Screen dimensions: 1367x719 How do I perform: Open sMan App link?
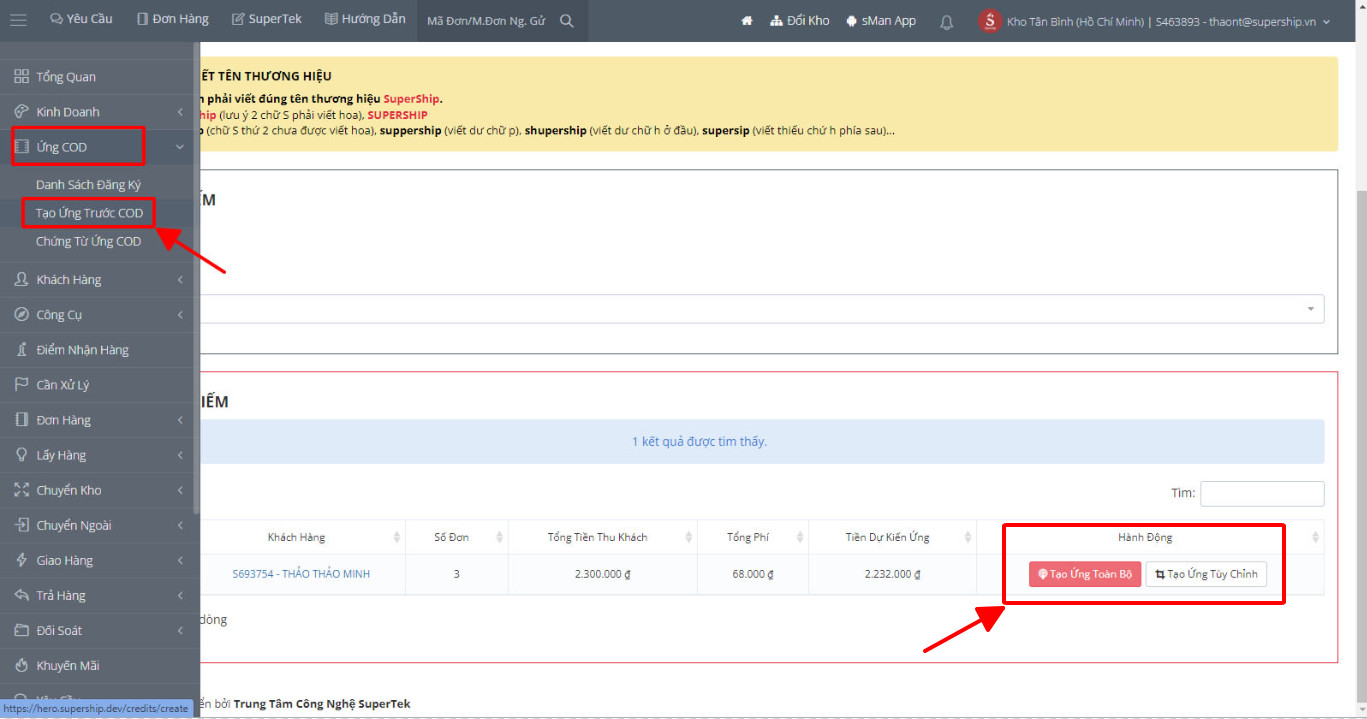click(881, 21)
